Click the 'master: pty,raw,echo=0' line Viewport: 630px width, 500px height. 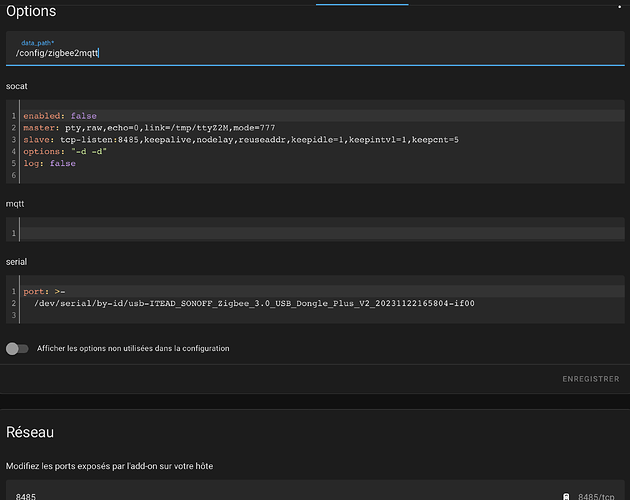[149, 128]
